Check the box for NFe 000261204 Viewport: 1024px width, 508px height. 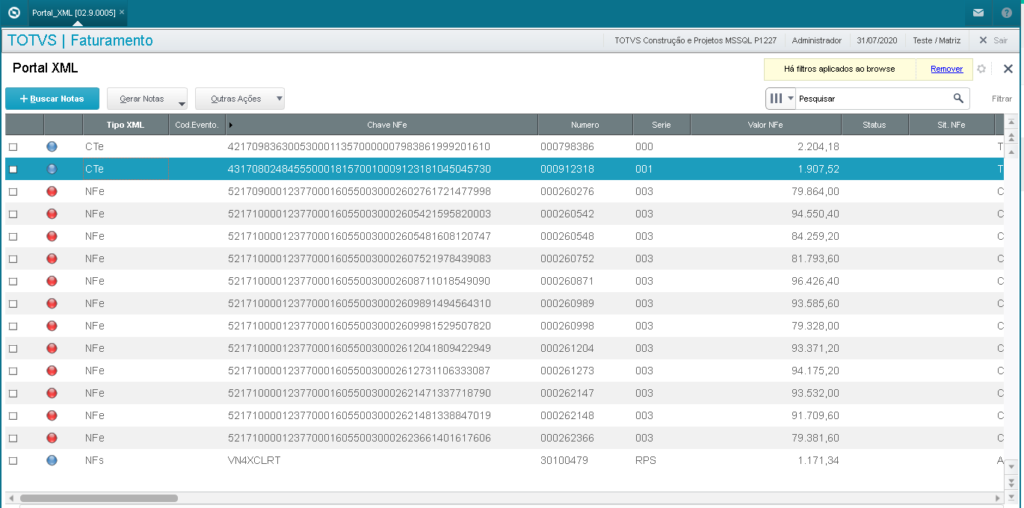13,349
